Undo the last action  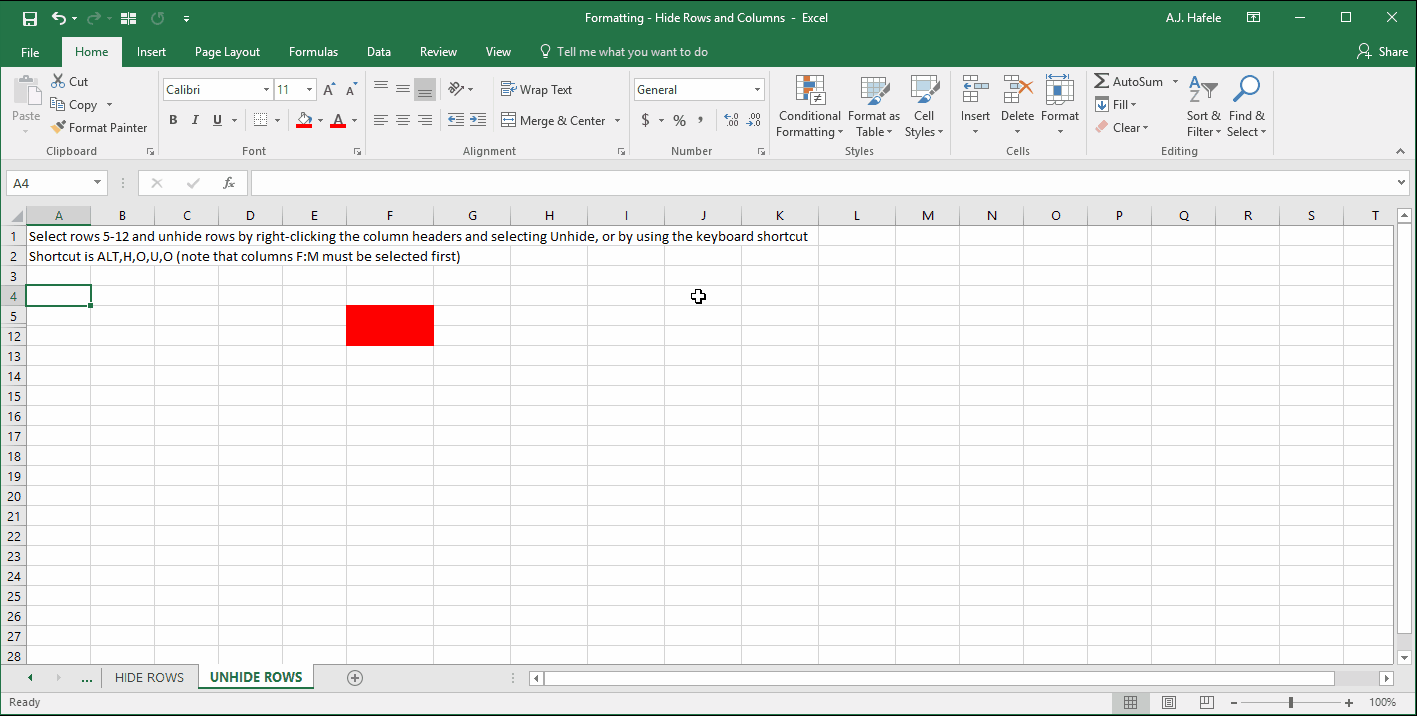click(x=59, y=18)
